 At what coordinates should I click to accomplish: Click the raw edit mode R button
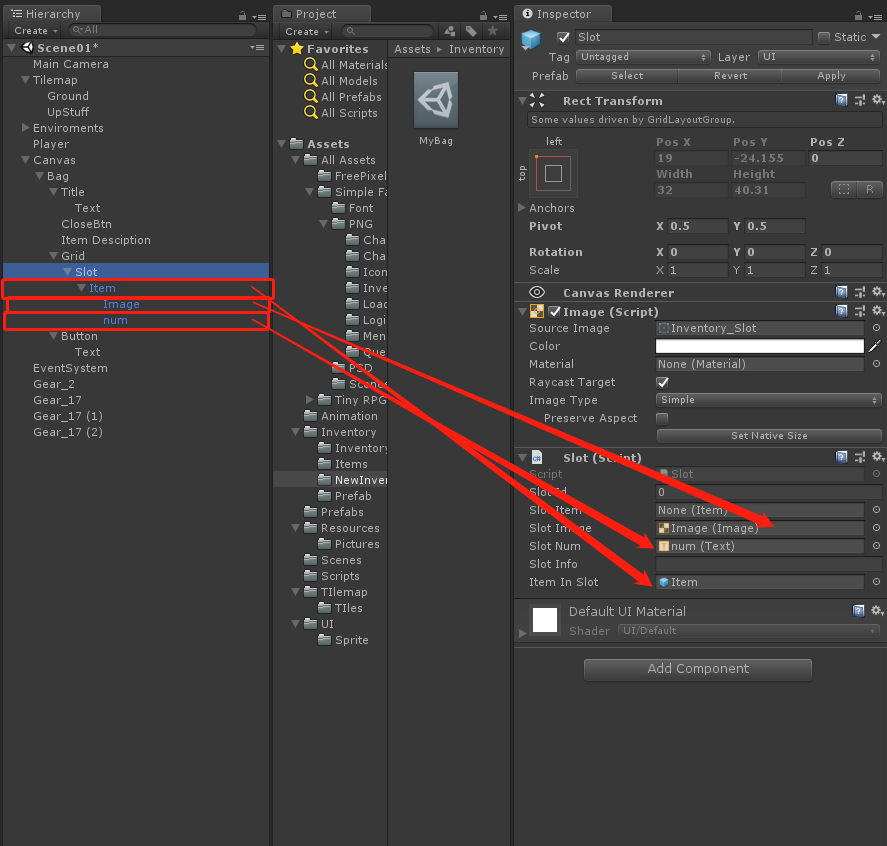[x=869, y=189]
